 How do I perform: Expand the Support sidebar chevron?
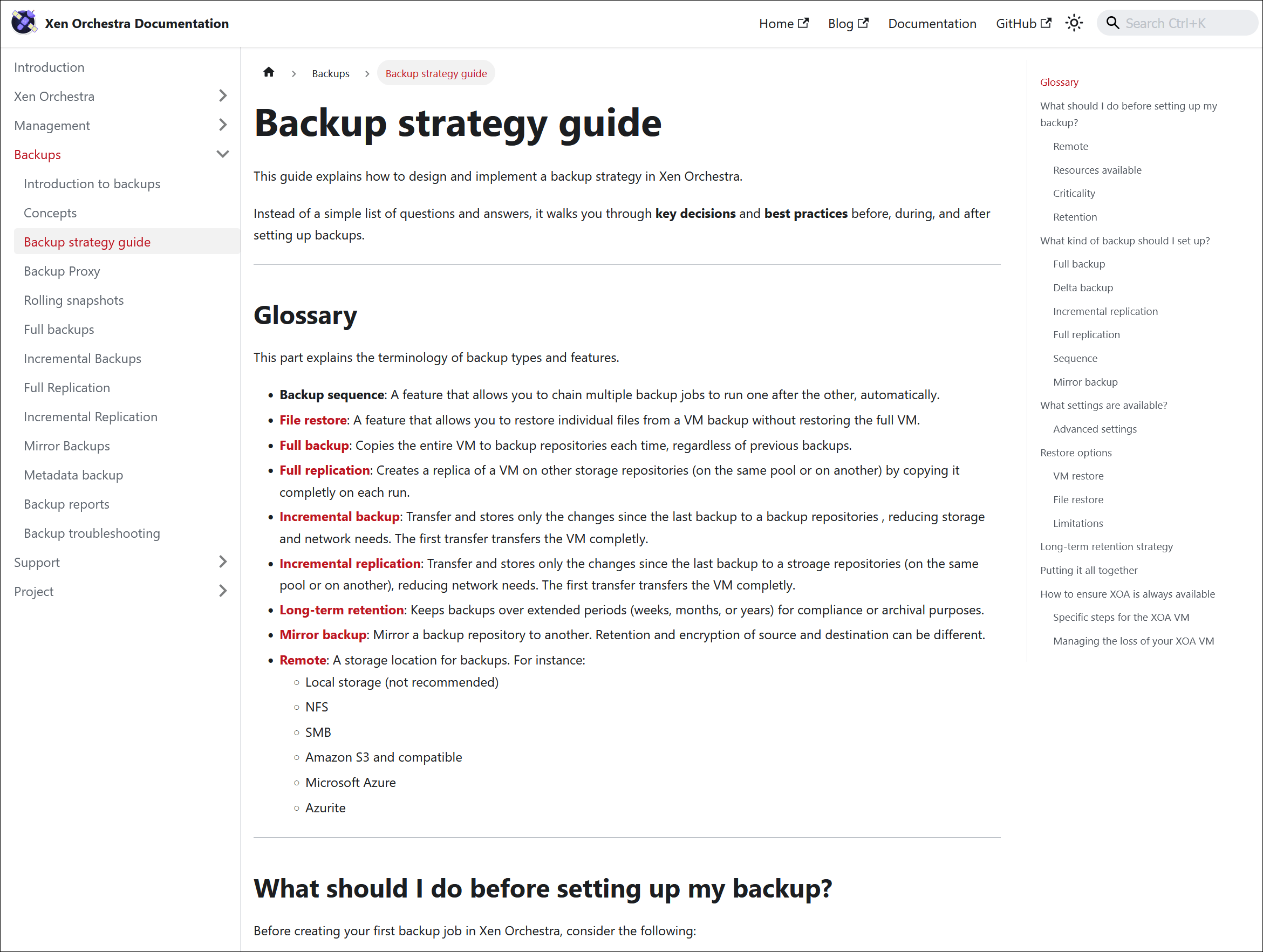(x=223, y=562)
